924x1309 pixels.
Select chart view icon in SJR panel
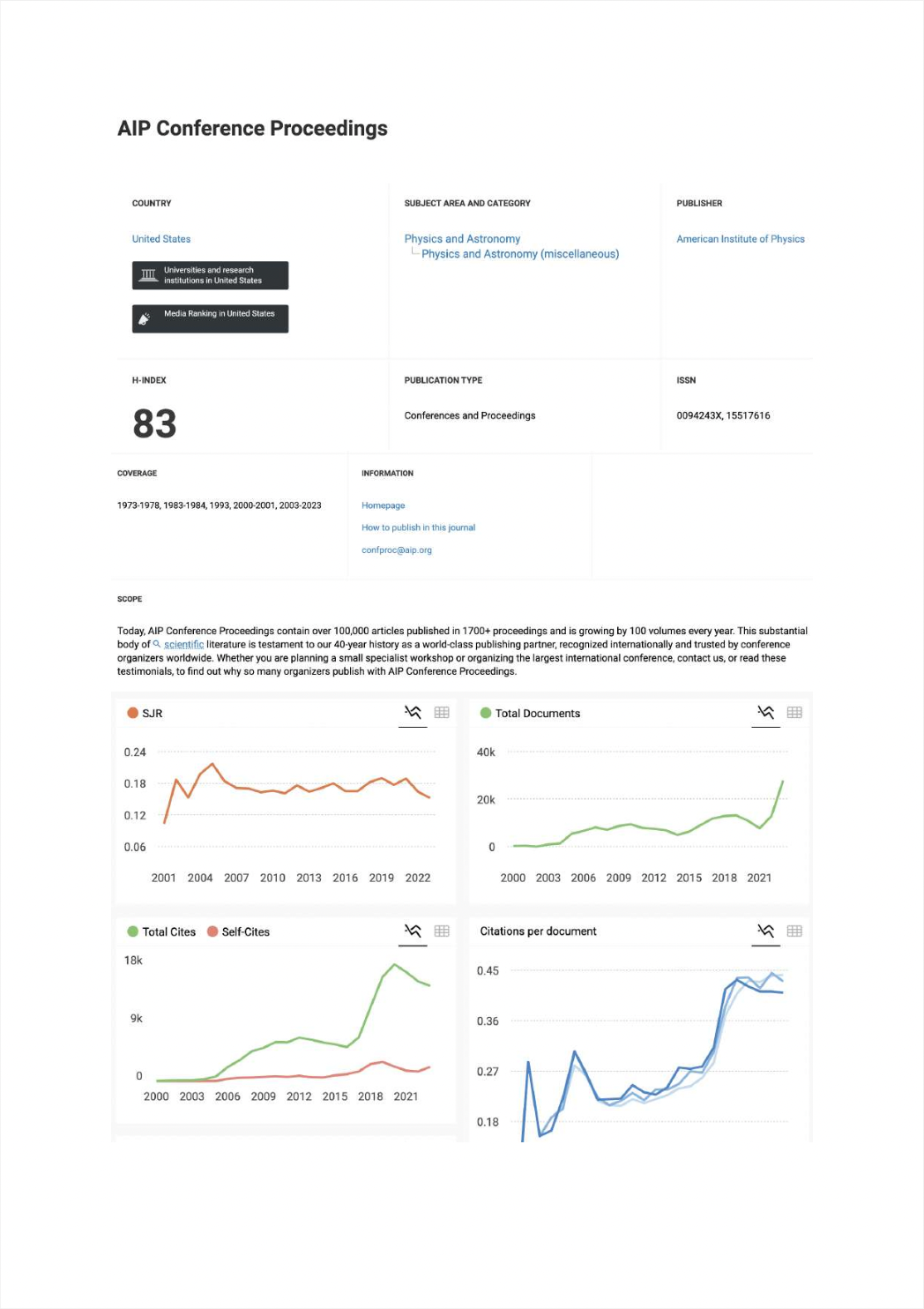tap(413, 713)
